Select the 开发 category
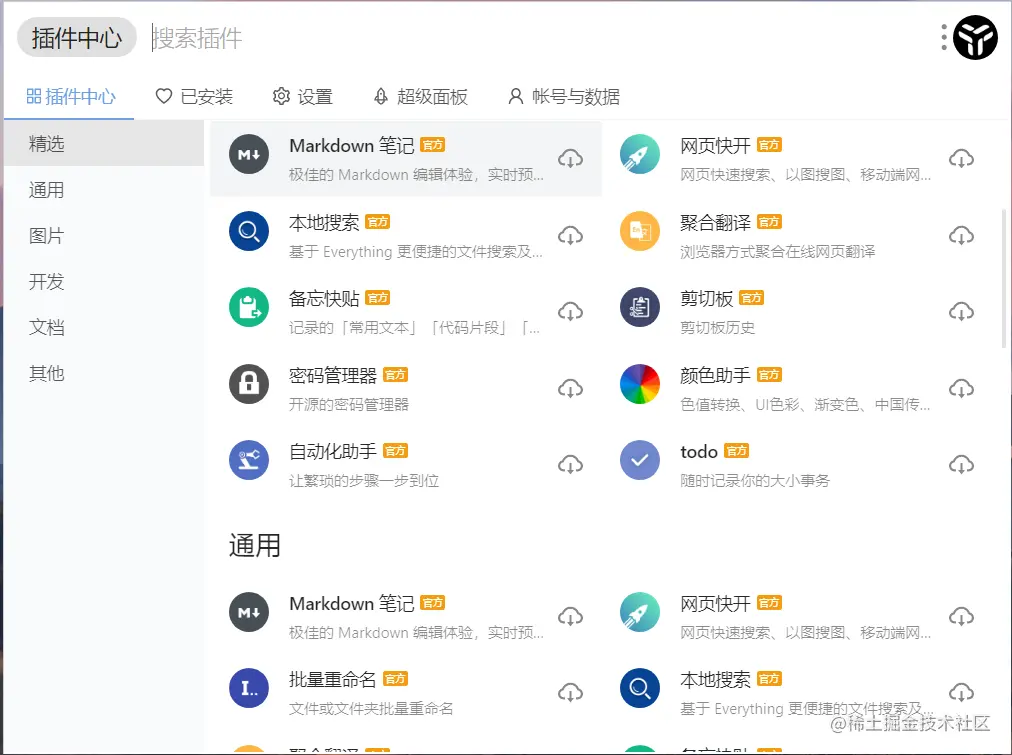This screenshot has height=755, width=1012. coord(104,281)
